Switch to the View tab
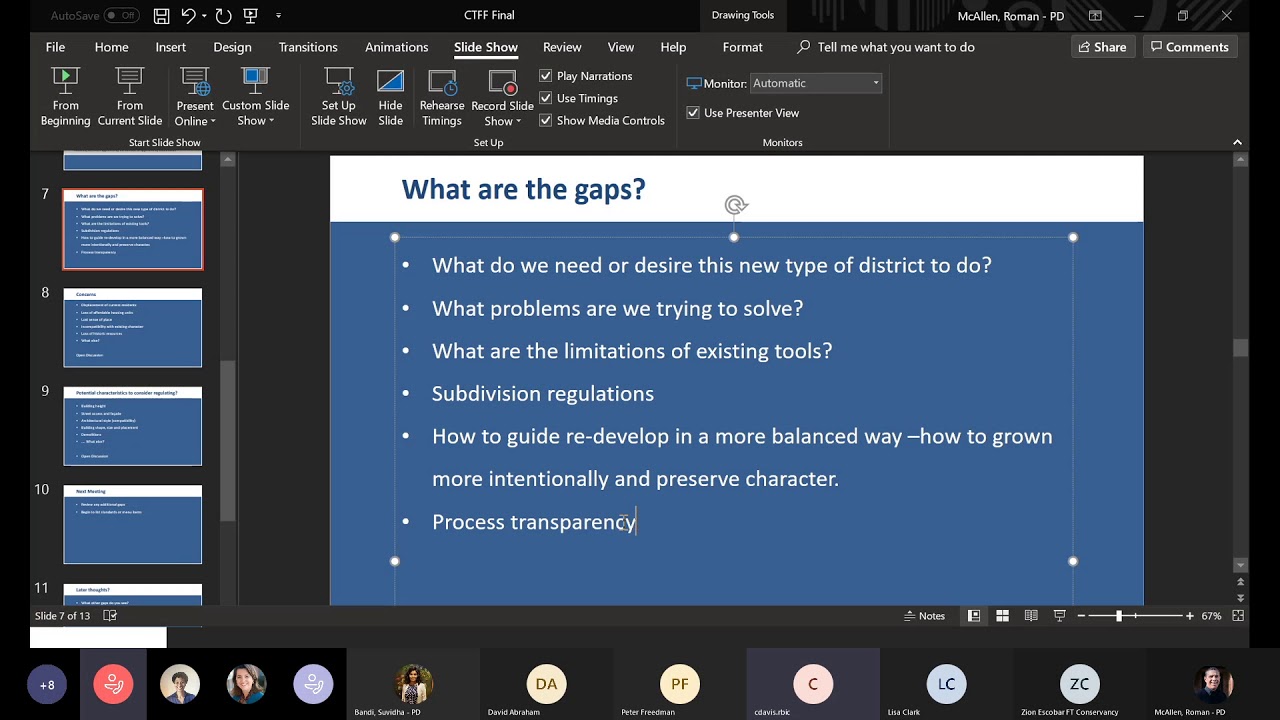 pos(621,47)
